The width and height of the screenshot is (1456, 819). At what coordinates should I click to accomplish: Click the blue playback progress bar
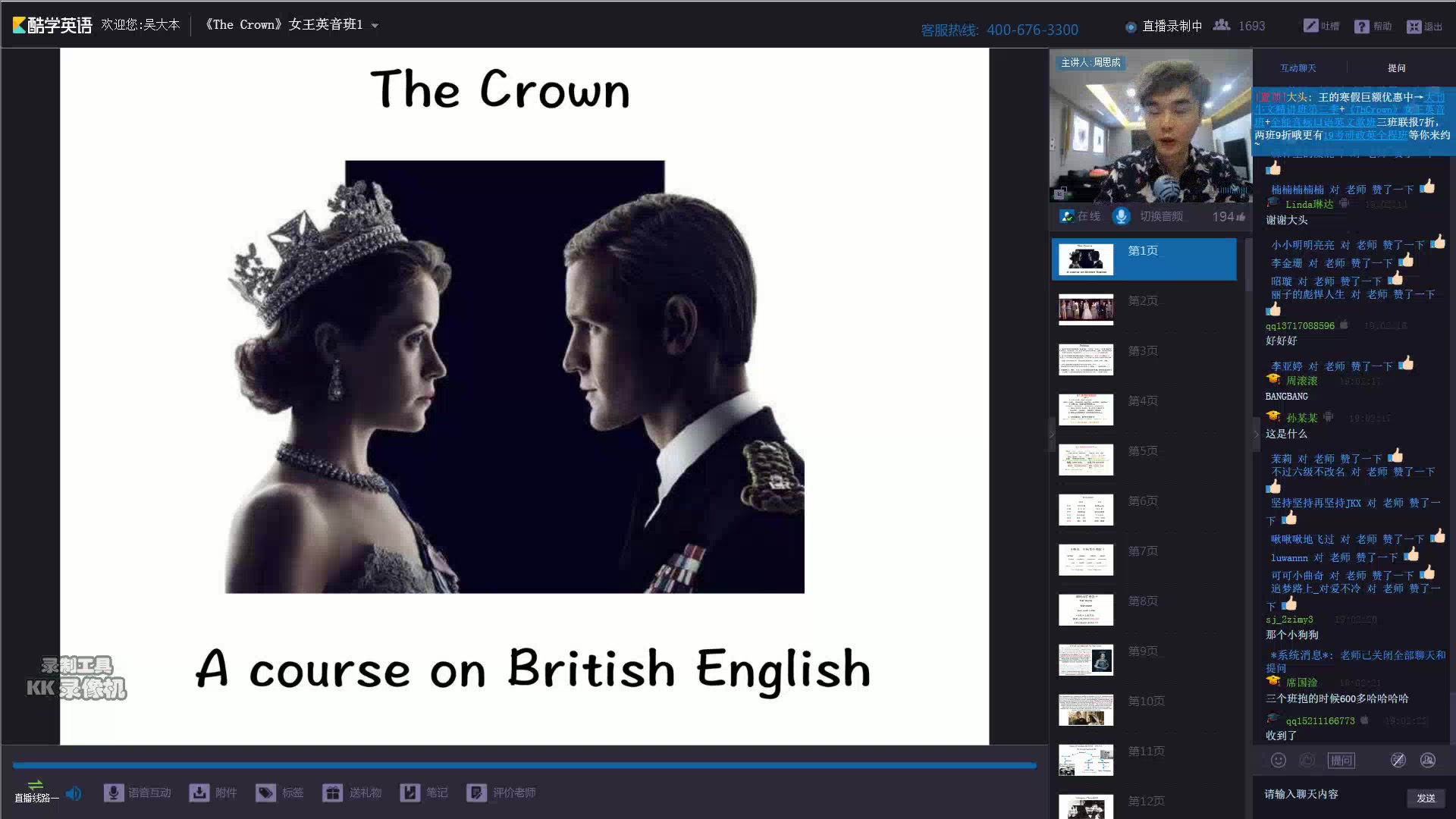tap(524, 766)
